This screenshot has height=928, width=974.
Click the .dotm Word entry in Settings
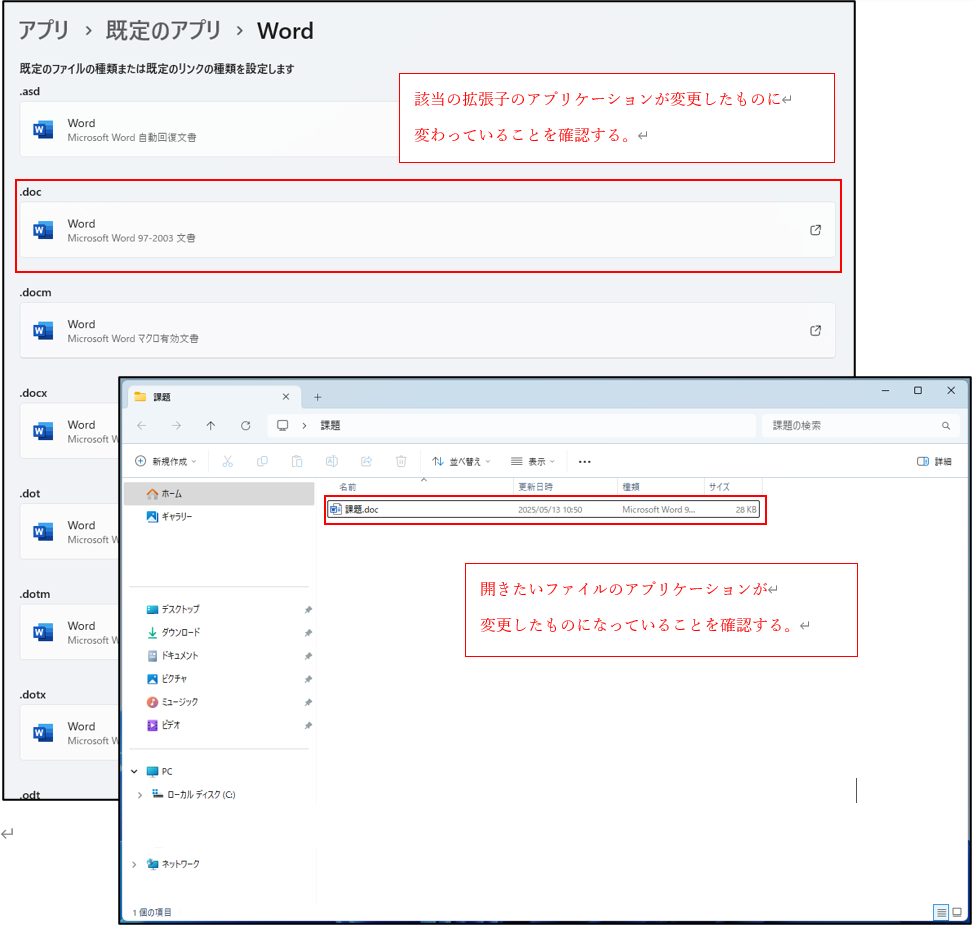click(70, 632)
